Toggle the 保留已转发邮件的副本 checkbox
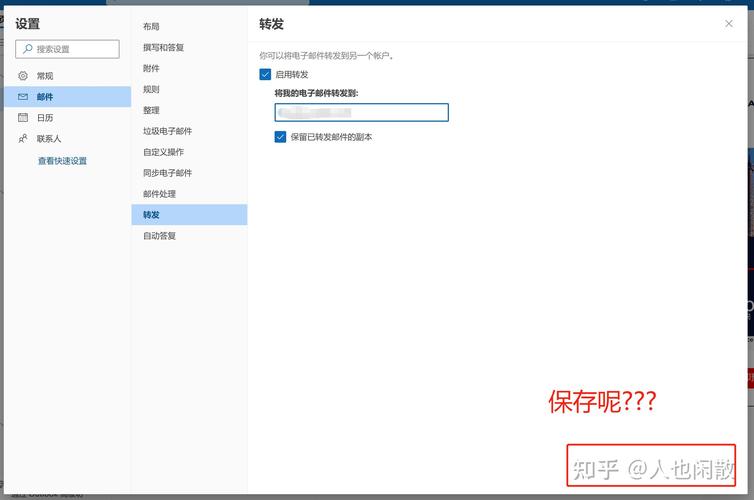 click(x=280, y=137)
